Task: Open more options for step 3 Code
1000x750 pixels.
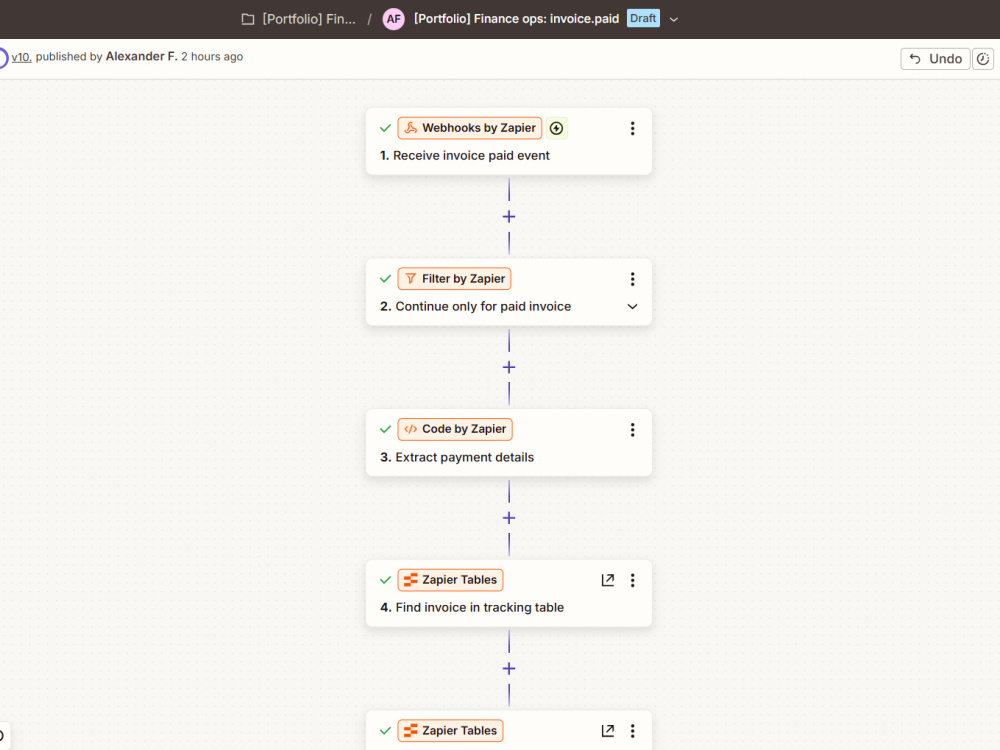Action: (632, 430)
